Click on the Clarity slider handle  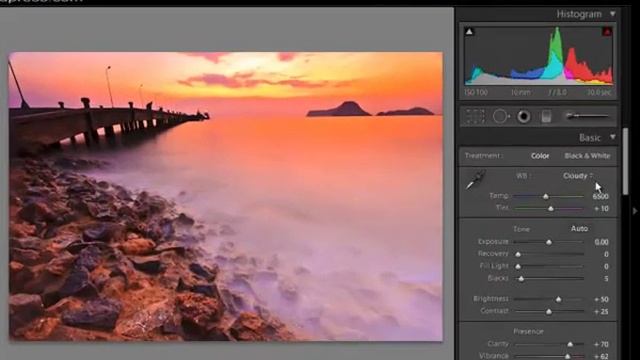pyautogui.click(x=570, y=344)
